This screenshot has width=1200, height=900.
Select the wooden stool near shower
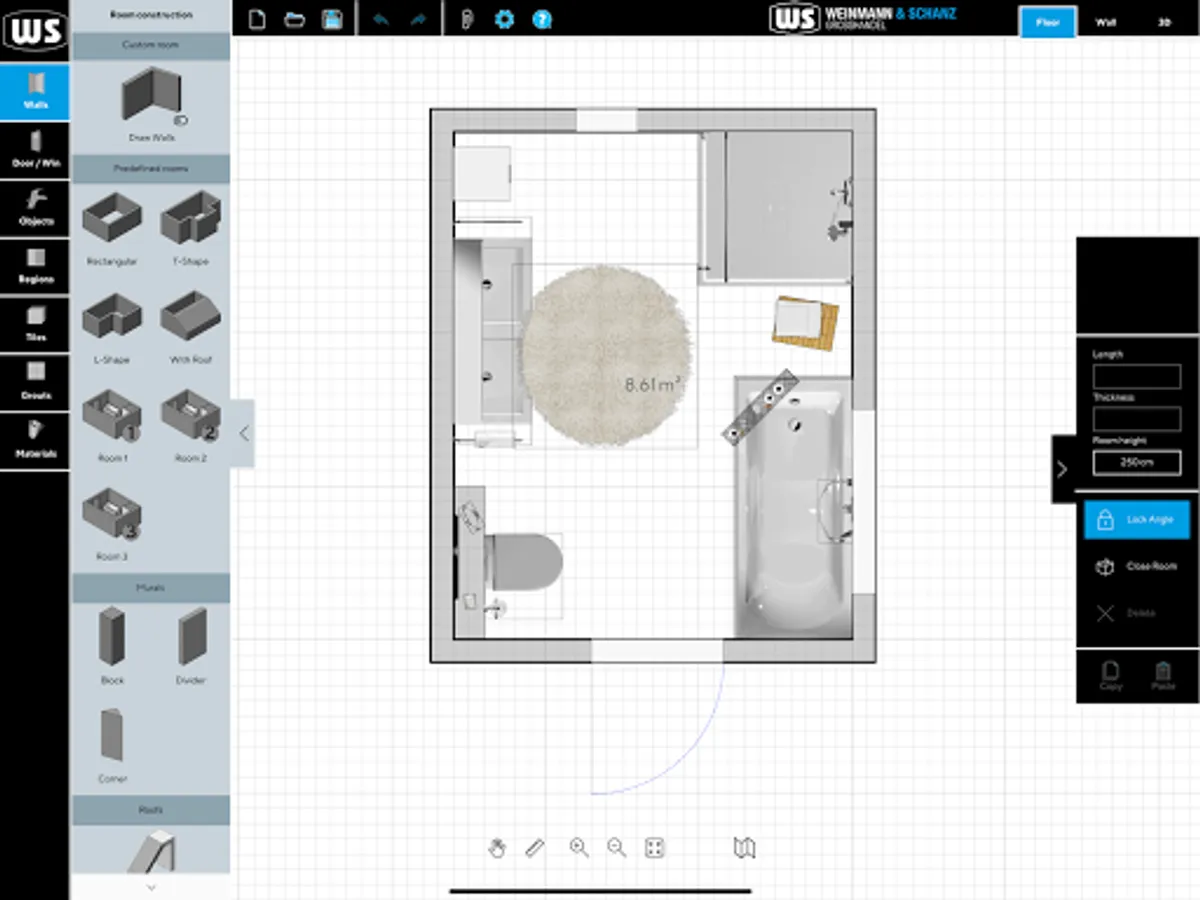click(806, 322)
